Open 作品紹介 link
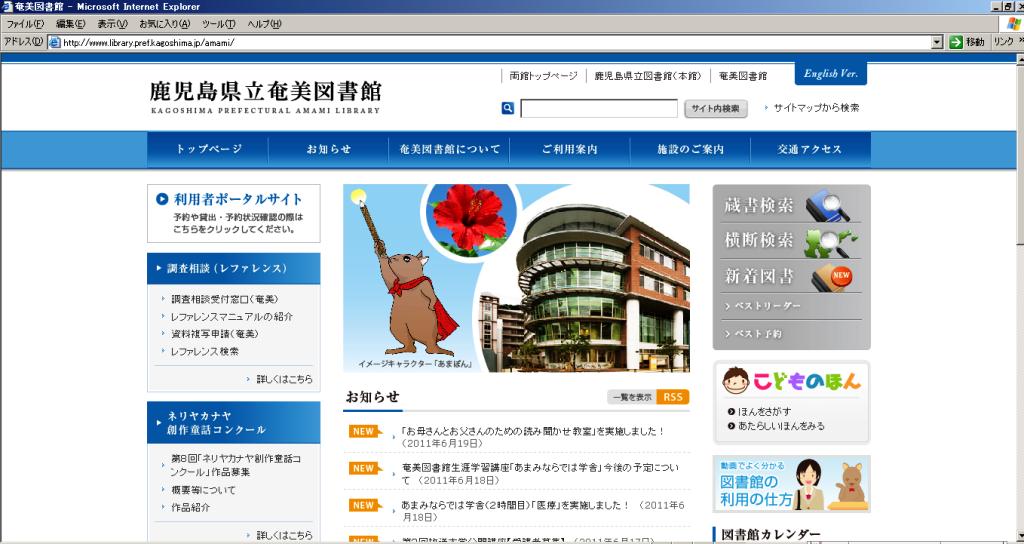The height and width of the screenshot is (544, 1024). [190, 507]
